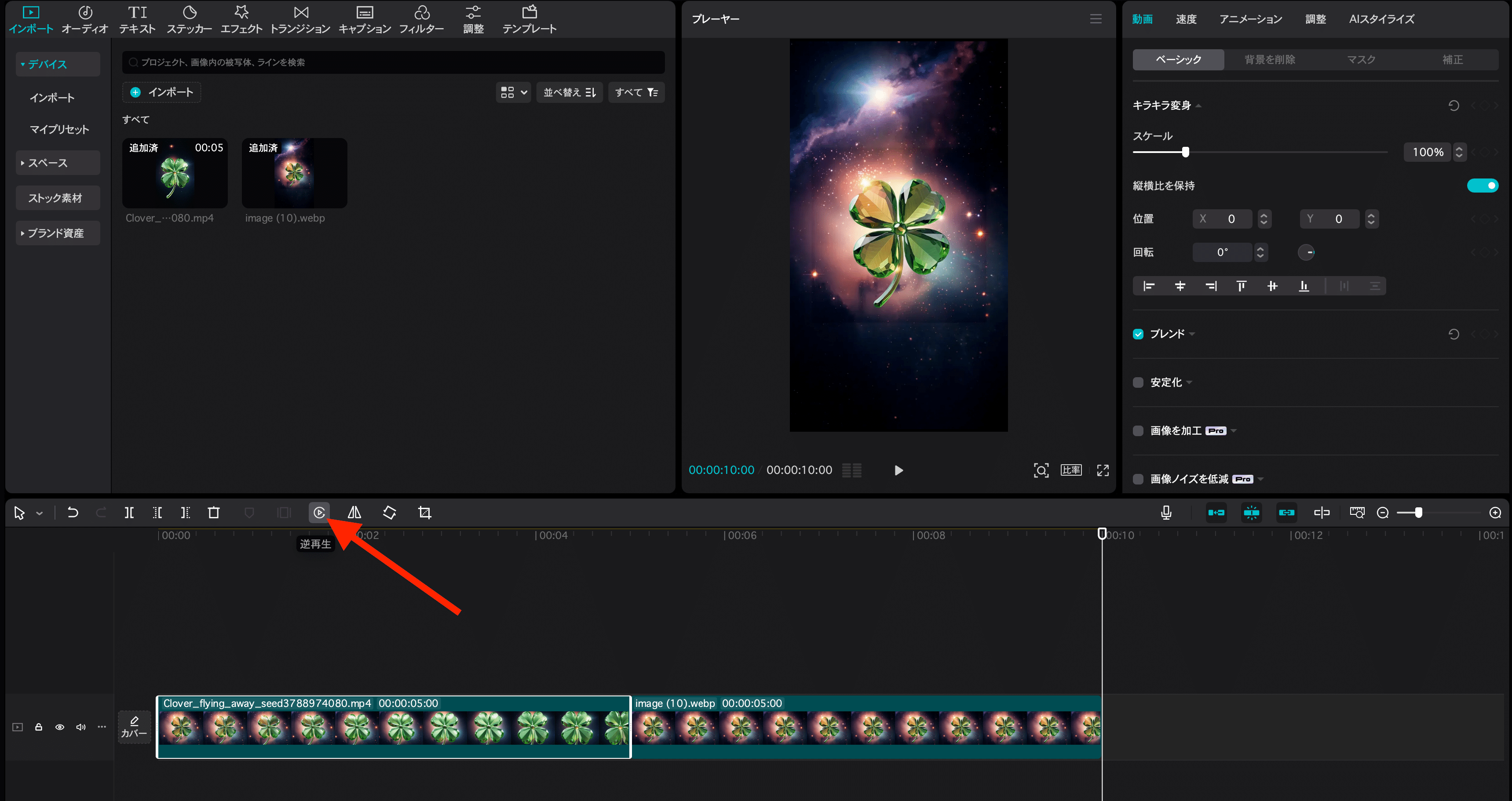This screenshot has height=801, width=1512.
Task: Toggle 縦横比を保持 aspect ratio switch
Action: (x=1483, y=186)
